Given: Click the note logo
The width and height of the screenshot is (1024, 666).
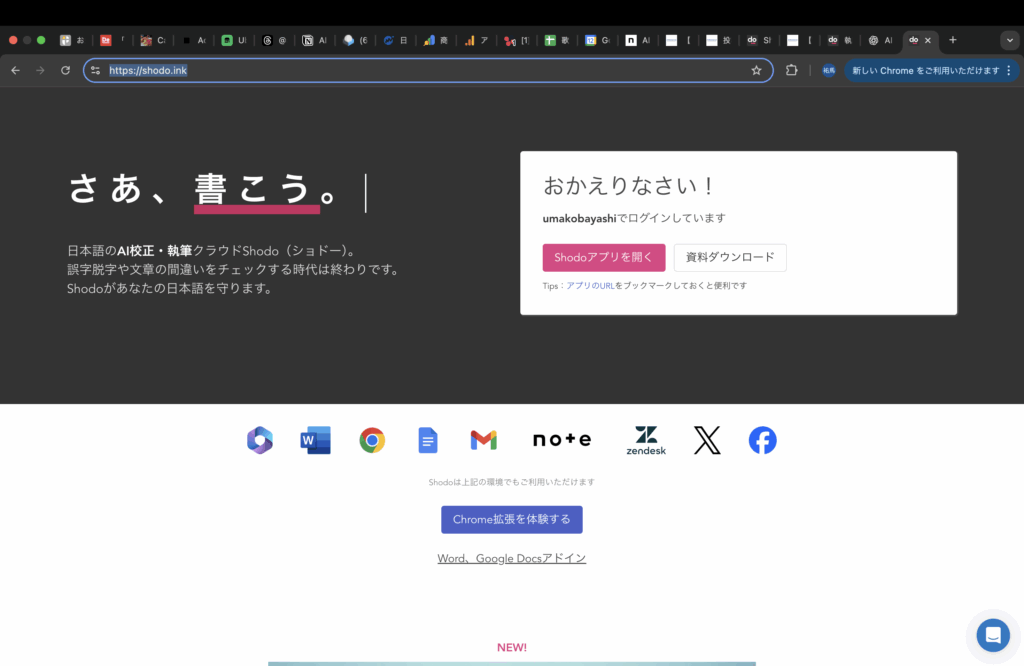Looking at the screenshot, I should coord(561,440).
